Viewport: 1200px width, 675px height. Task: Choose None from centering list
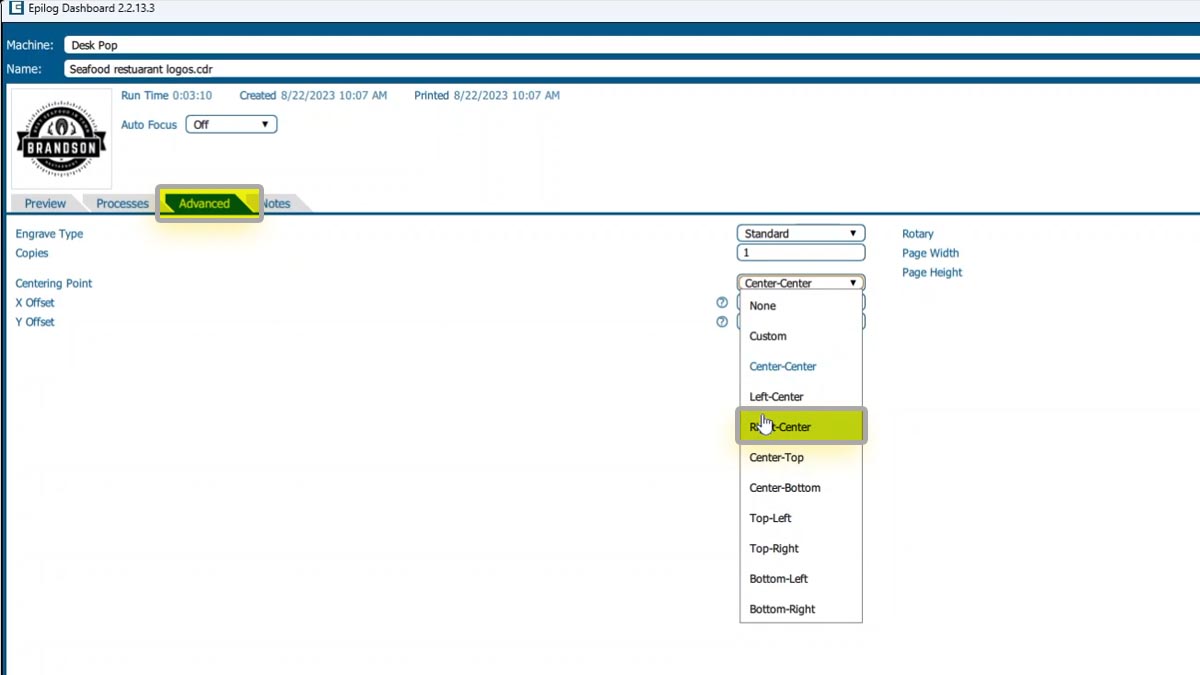[763, 306]
